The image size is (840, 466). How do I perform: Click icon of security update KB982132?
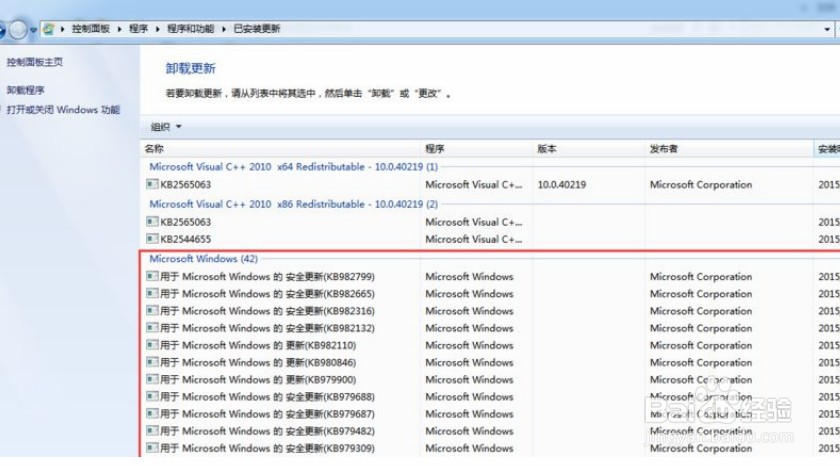click(x=152, y=327)
